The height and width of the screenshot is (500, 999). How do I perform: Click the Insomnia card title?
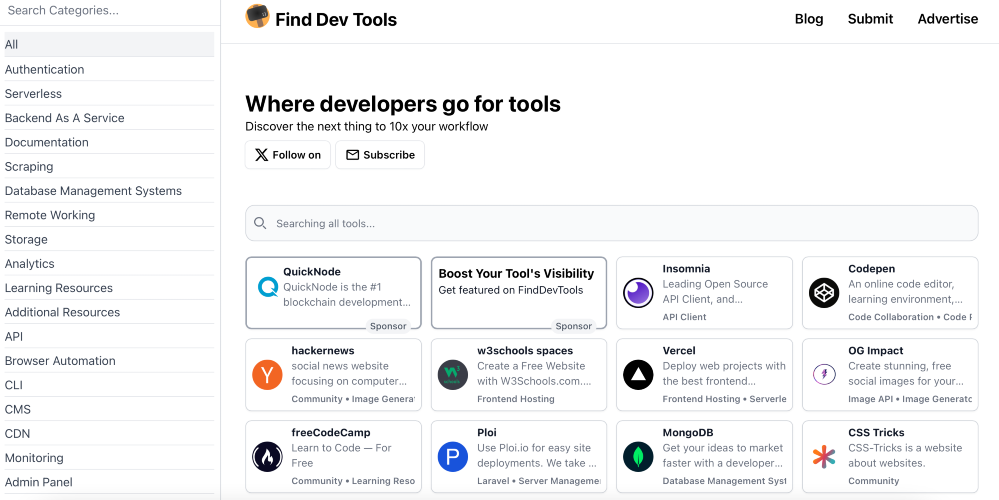coord(686,269)
